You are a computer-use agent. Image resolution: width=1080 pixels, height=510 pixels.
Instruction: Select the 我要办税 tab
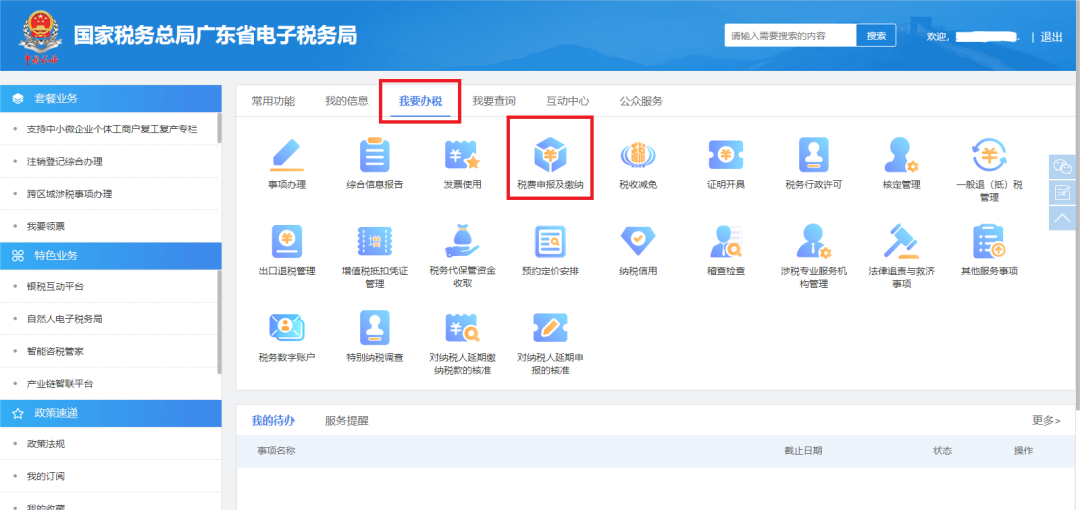[420, 101]
